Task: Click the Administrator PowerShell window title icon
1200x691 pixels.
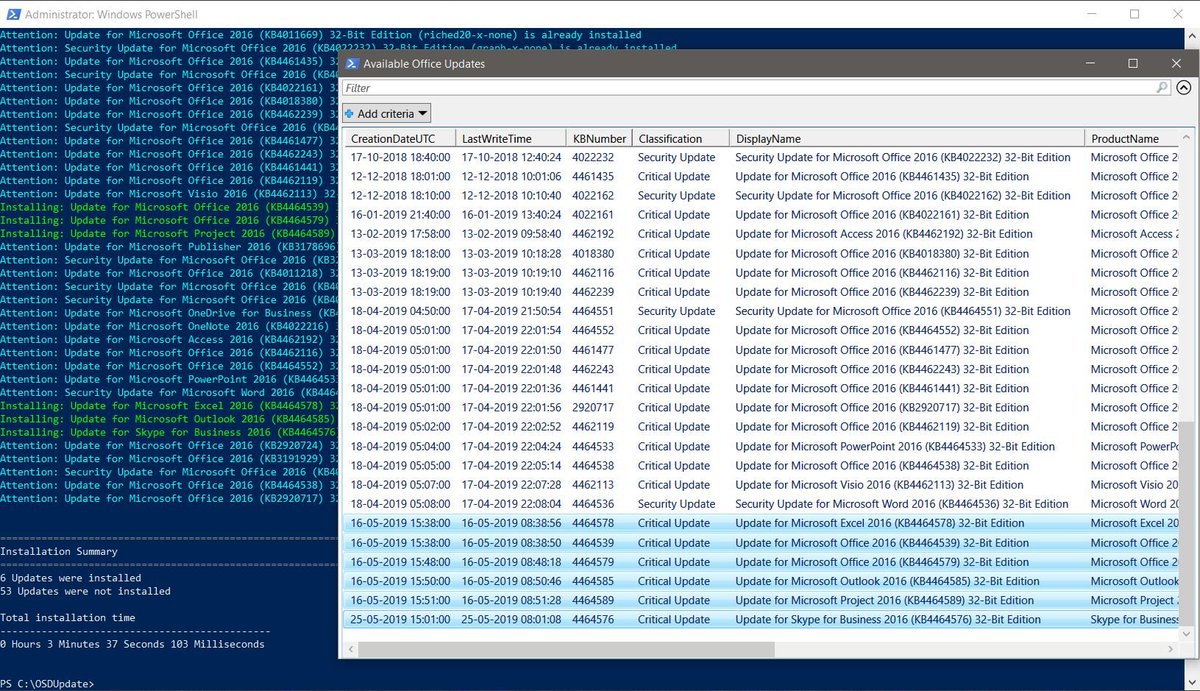Action: (12, 14)
